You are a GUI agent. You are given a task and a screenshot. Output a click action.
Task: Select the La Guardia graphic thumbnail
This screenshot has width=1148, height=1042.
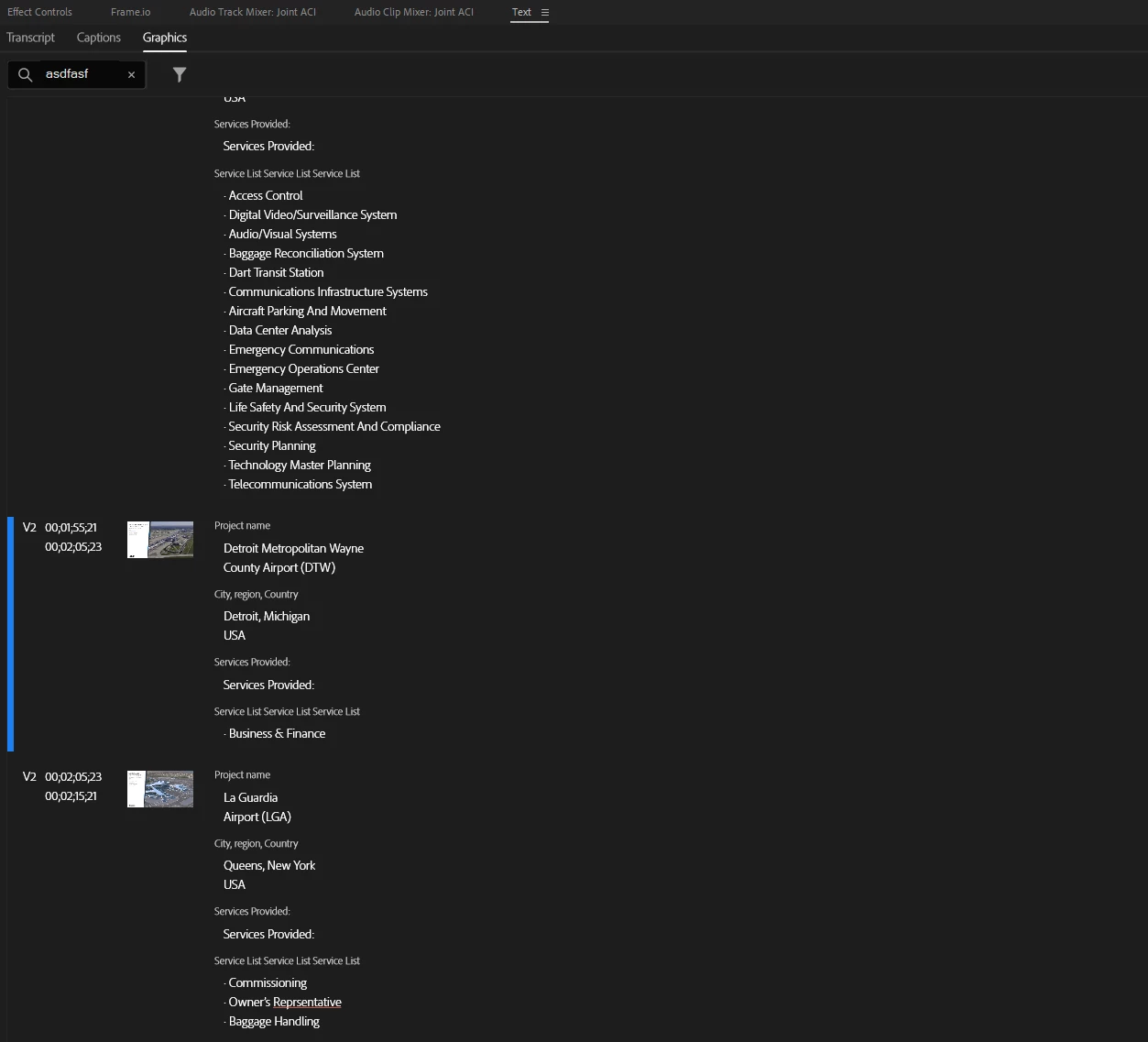coord(160,789)
